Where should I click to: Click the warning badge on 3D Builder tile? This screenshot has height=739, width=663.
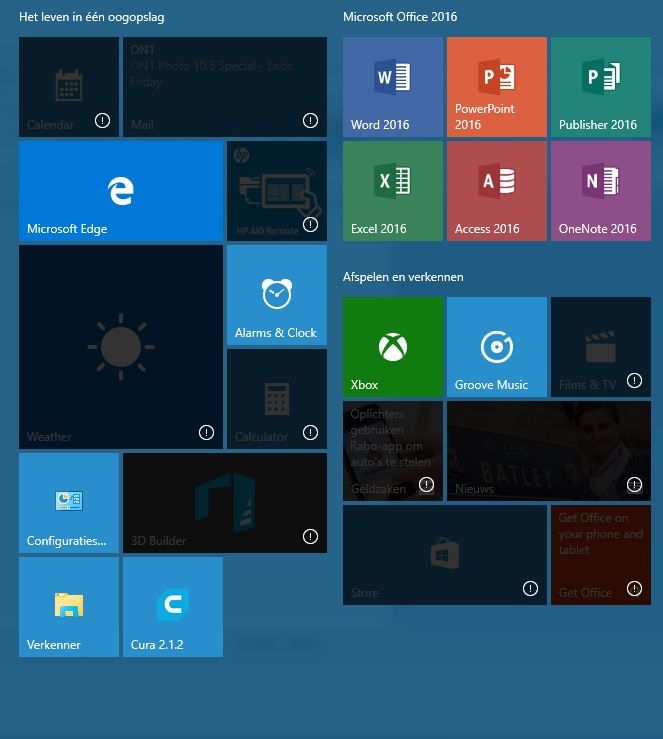point(310,536)
